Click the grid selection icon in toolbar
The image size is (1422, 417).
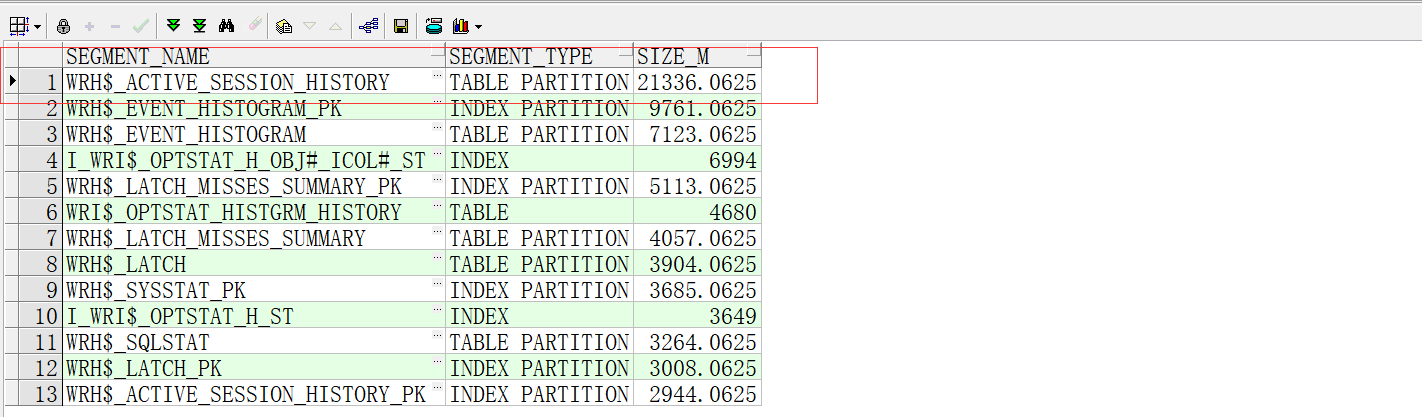(18, 26)
